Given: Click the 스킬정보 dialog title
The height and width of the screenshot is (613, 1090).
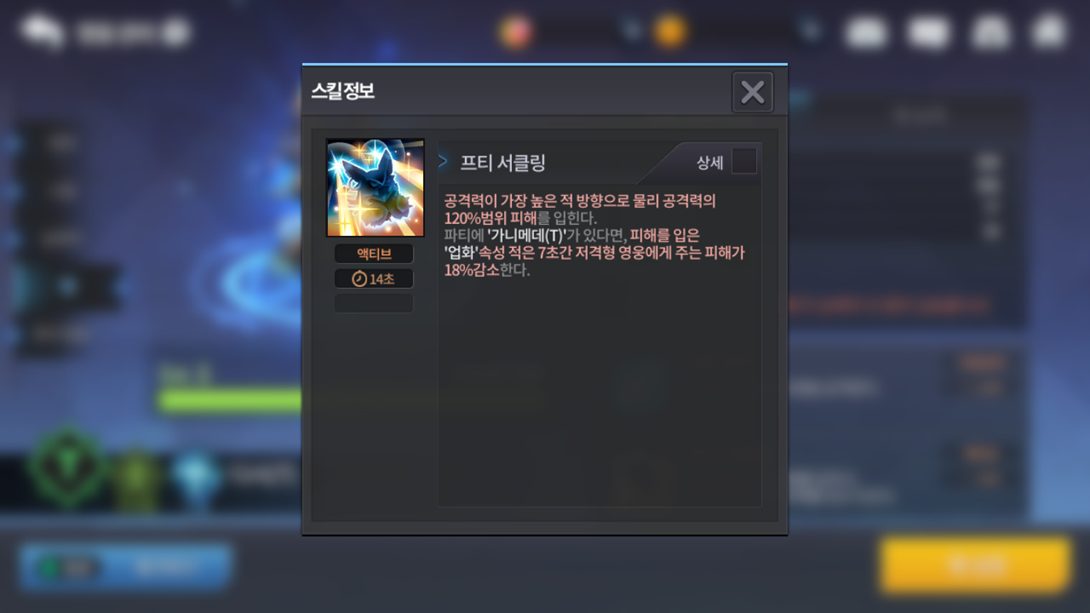Looking at the screenshot, I should 343,91.
